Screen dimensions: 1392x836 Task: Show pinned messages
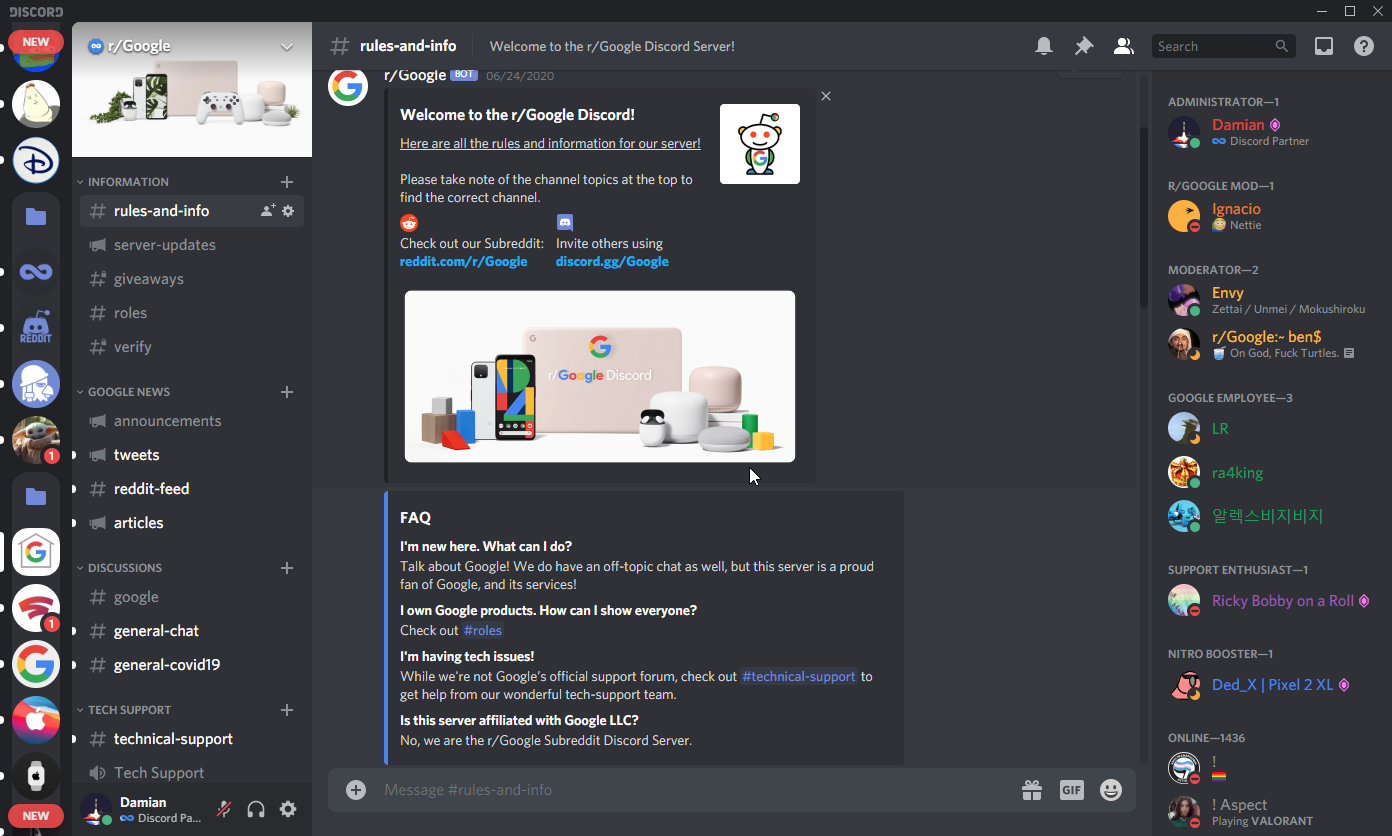(x=1084, y=46)
